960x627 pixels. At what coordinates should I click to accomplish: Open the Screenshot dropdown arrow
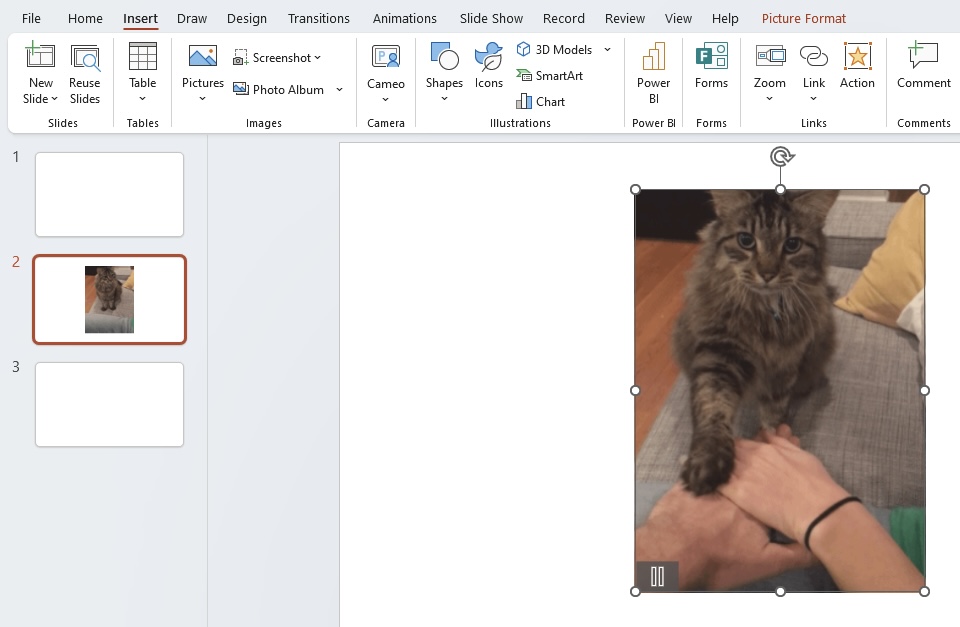pyautogui.click(x=318, y=58)
